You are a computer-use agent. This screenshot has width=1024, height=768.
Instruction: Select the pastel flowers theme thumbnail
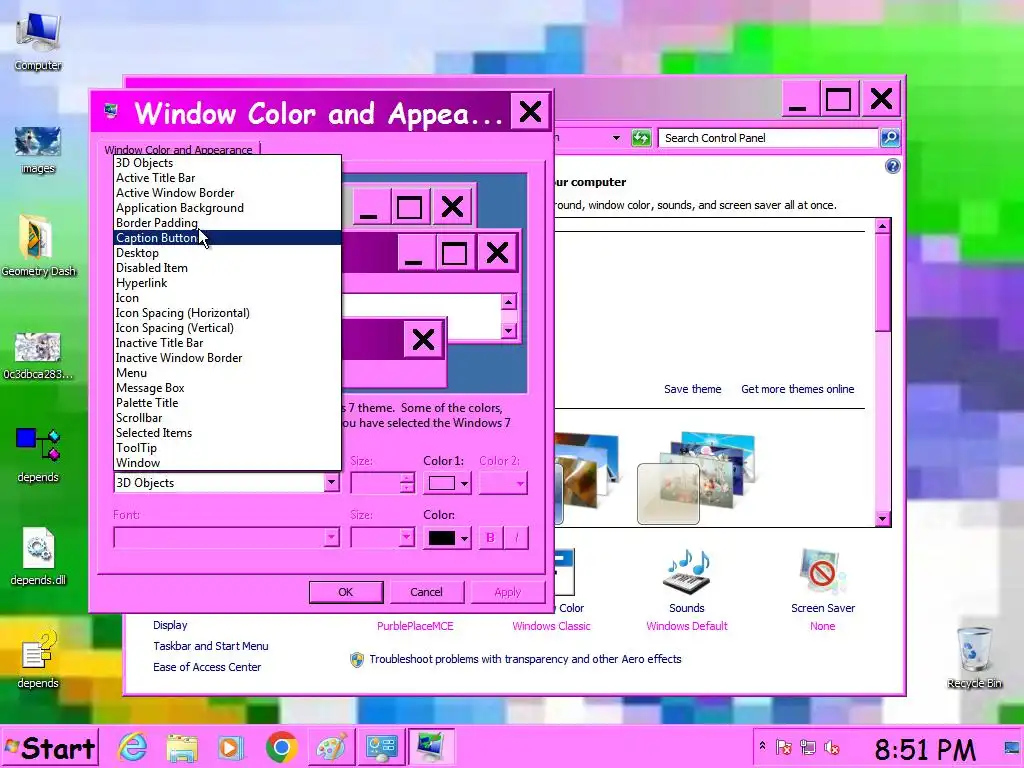(696, 477)
